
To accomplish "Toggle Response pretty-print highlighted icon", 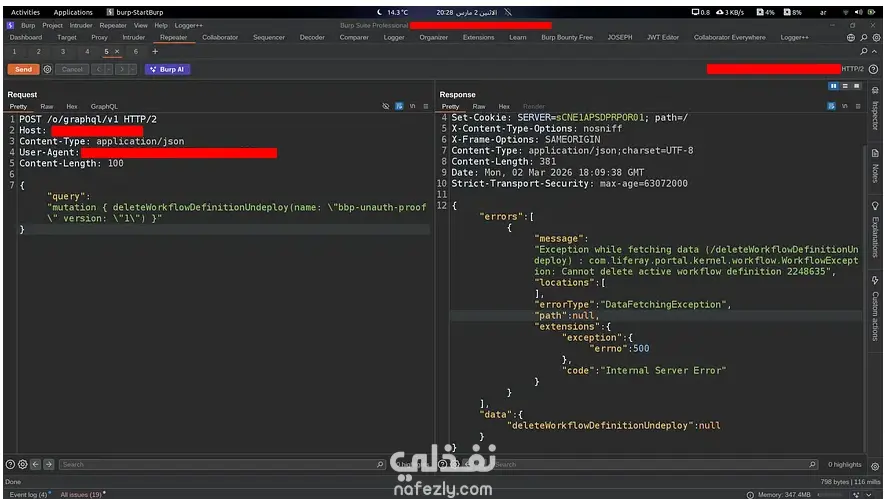I will click(x=831, y=106).
